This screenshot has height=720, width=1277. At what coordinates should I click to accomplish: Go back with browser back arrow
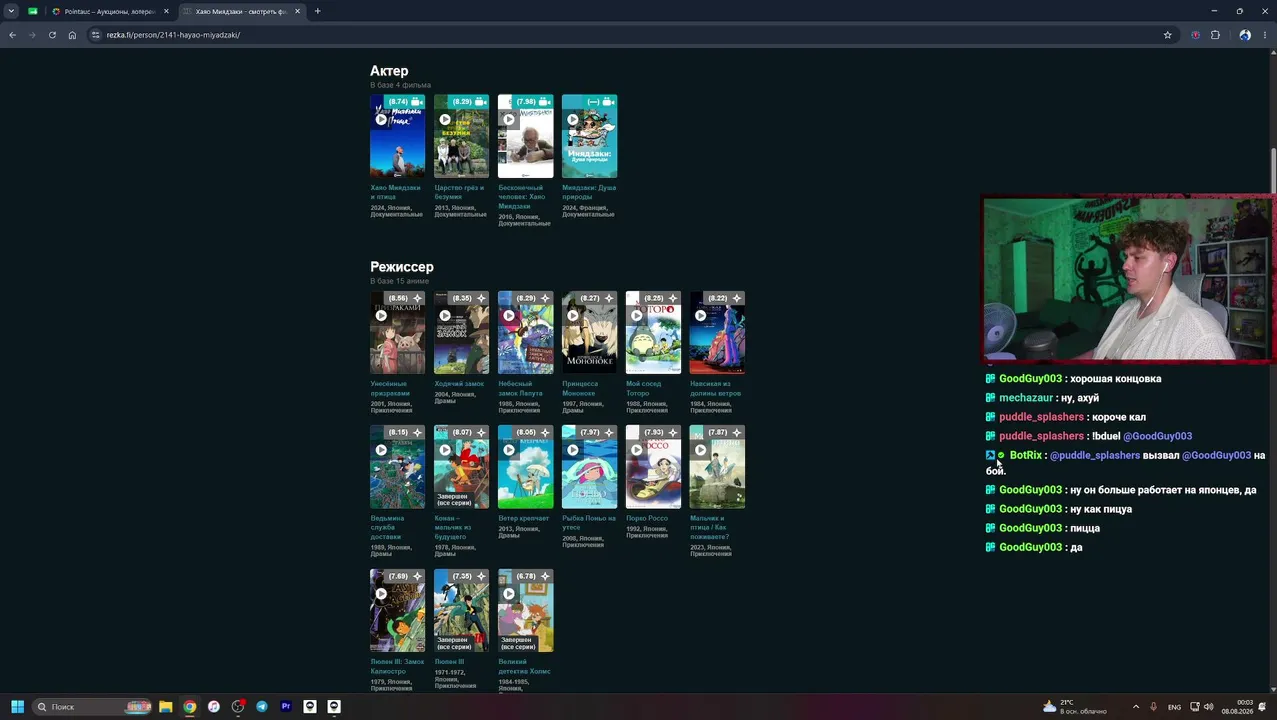coord(12,35)
